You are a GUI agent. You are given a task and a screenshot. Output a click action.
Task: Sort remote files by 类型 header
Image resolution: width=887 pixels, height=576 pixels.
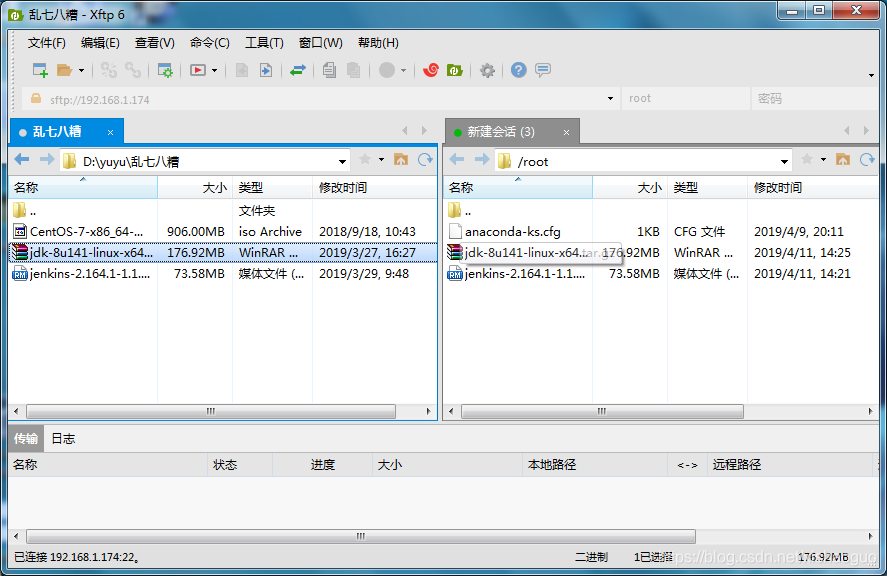[x=707, y=187]
